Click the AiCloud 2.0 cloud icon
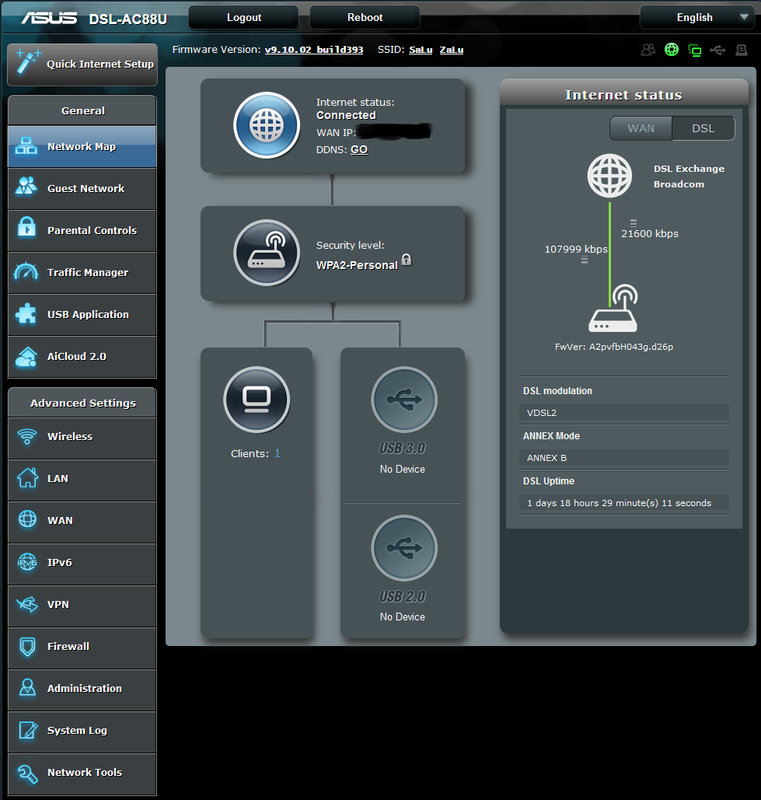The height and width of the screenshot is (800, 761). point(26,356)
